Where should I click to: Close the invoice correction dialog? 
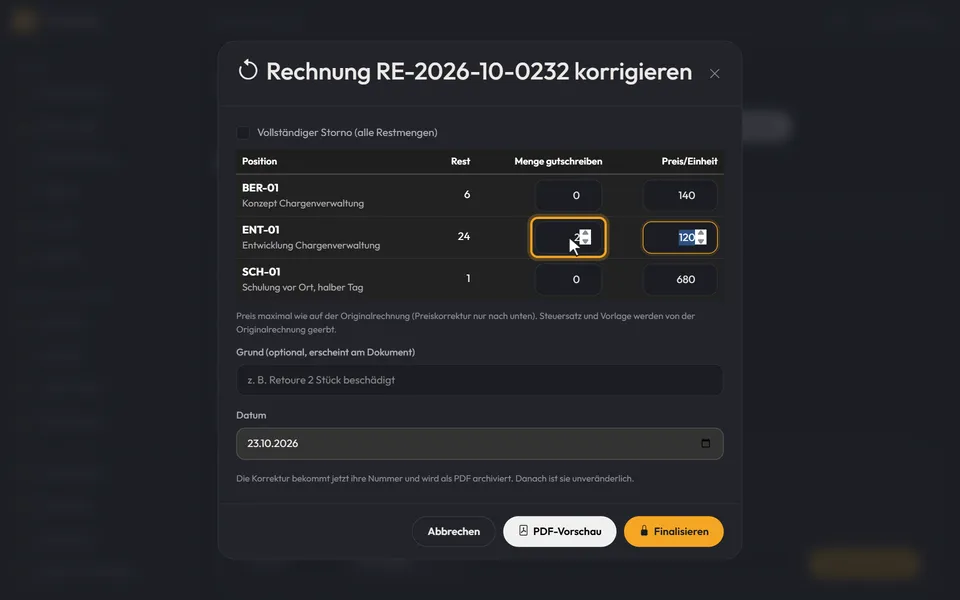714,73
